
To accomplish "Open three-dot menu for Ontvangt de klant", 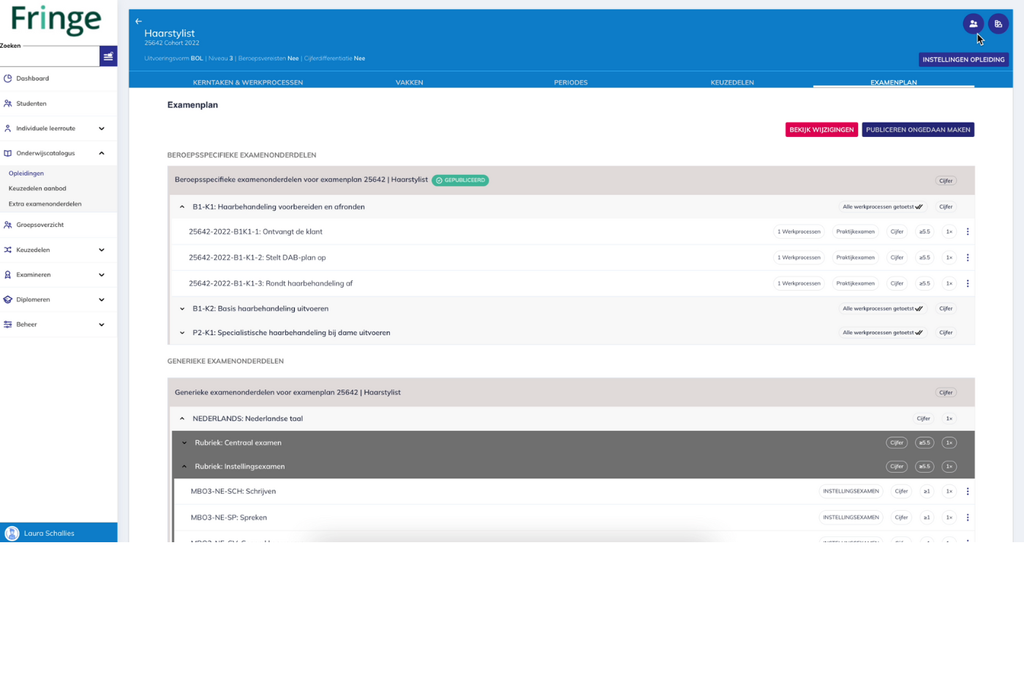I will point(967,232).
